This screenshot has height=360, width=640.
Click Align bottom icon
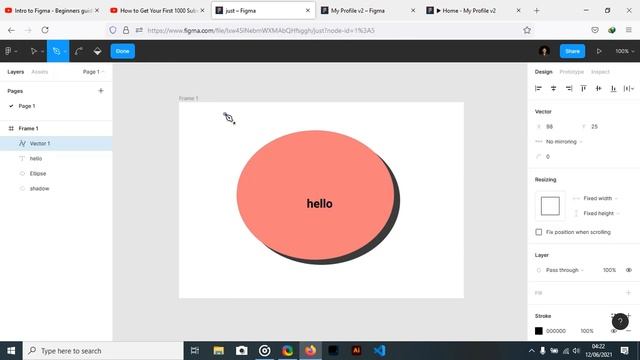tap(613, 88)
